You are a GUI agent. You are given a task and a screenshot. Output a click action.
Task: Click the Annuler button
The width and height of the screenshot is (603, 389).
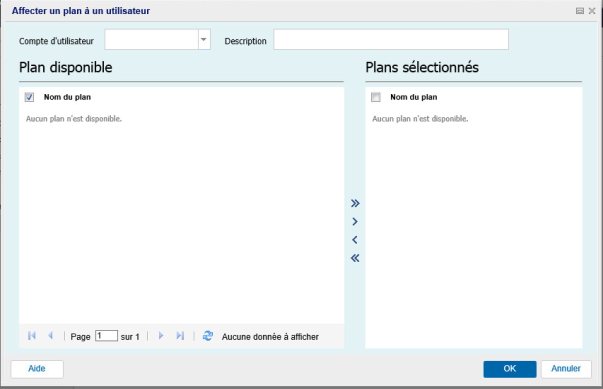tap(566, 369)
